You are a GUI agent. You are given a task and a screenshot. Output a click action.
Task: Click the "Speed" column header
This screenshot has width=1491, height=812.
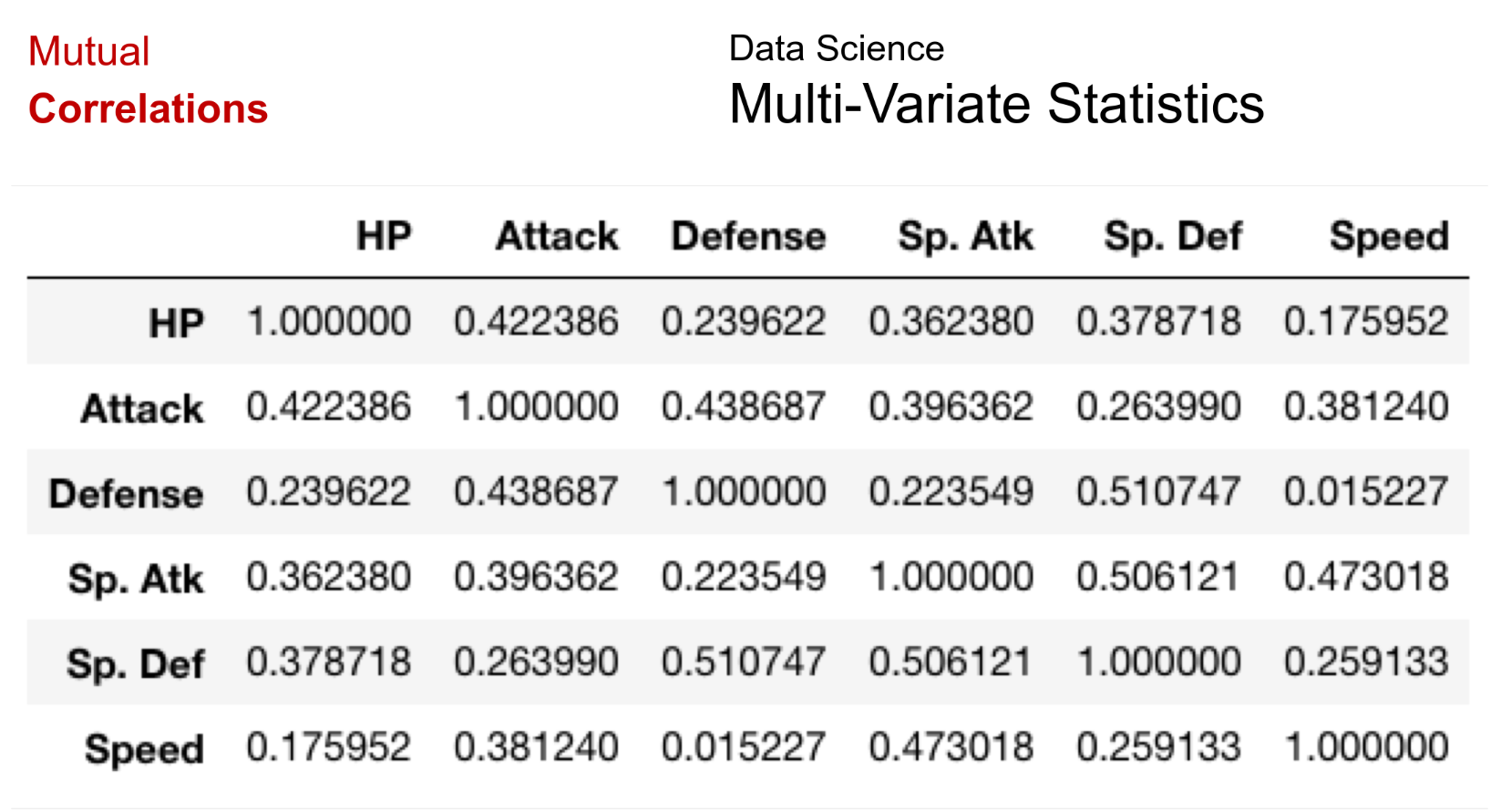[x=1389, y=236]
